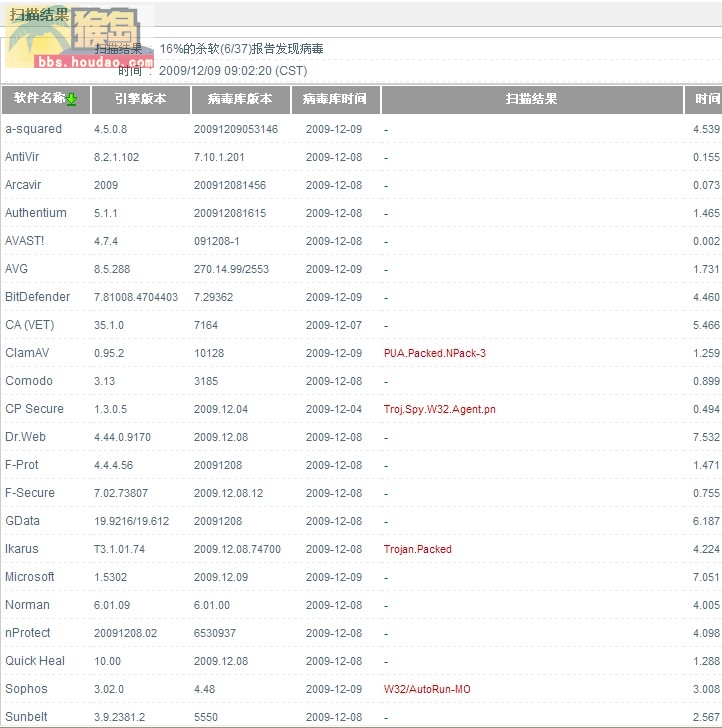
Task: Click the PUA.Packed.NPack-3 detection result
Action: click(435, 353)
